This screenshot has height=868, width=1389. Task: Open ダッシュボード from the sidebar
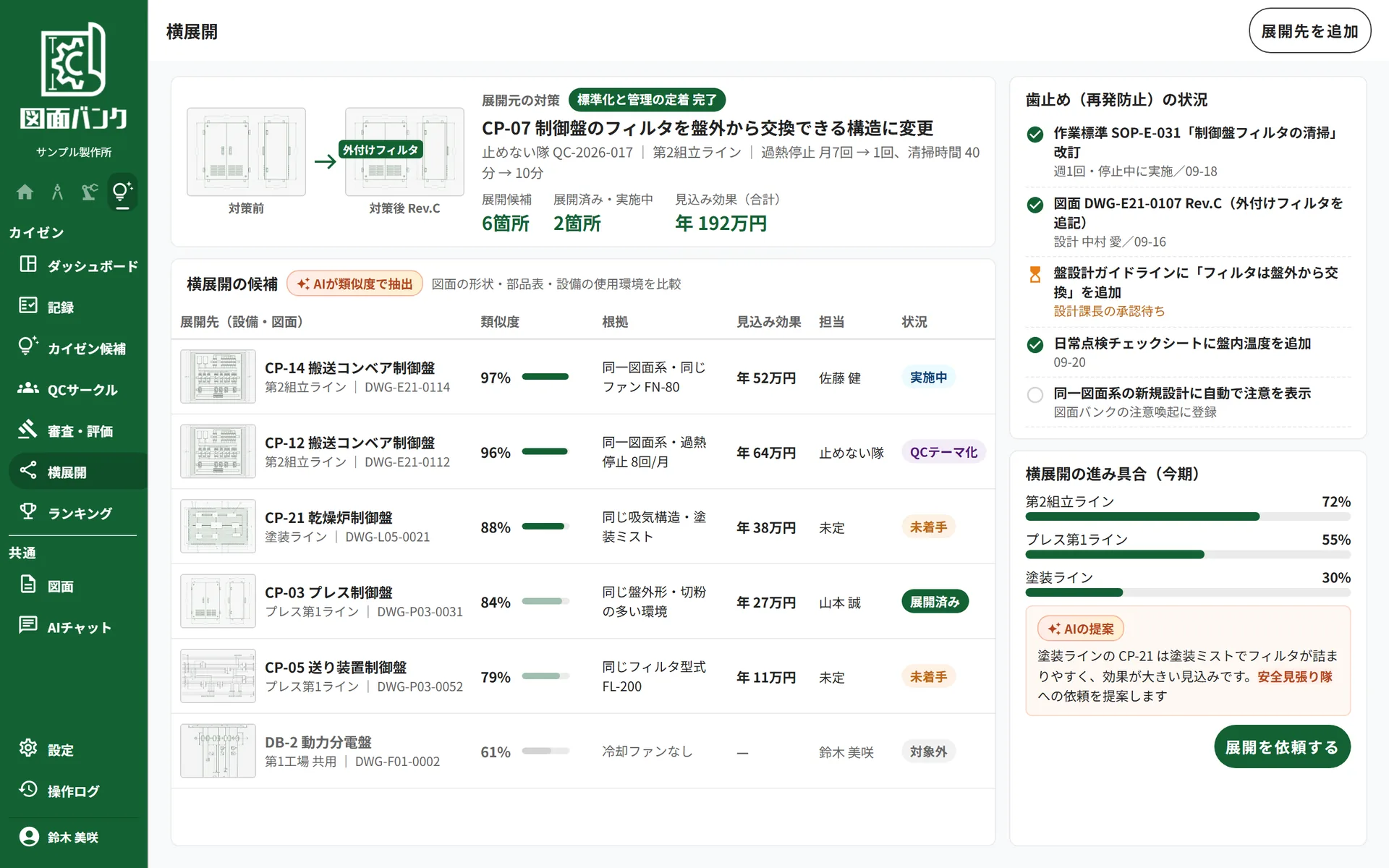pos(78,265)
